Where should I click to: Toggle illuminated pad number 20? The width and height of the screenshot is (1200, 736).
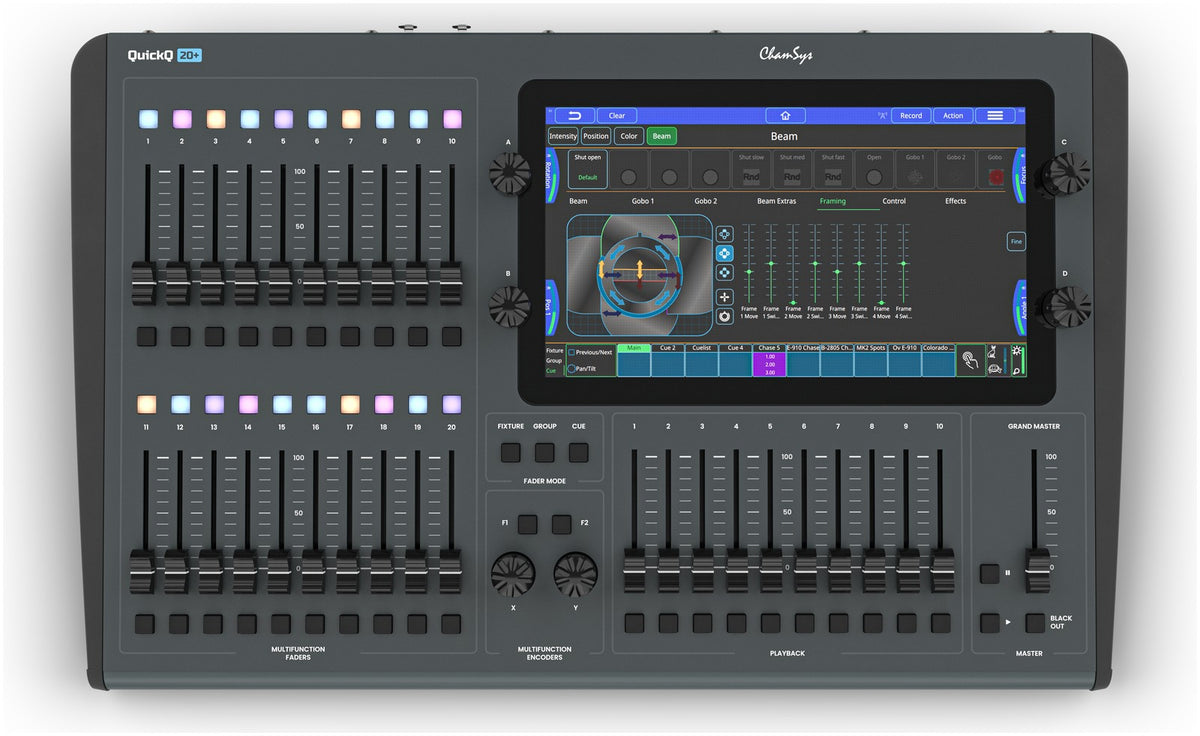point(452,404)
